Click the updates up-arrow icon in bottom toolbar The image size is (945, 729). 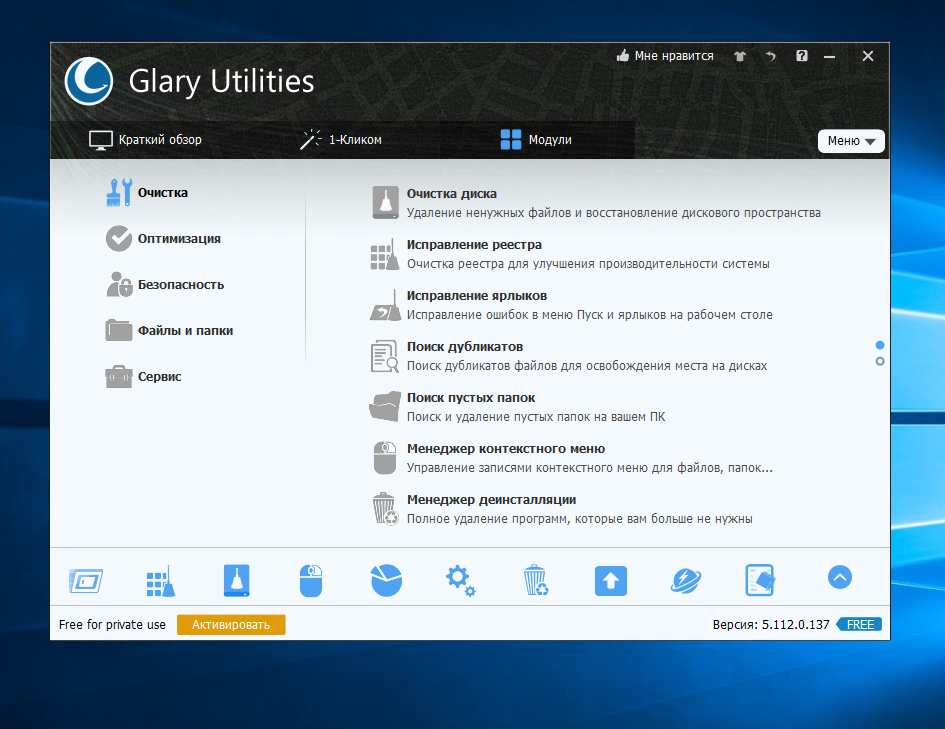click(x=611, y=578)
